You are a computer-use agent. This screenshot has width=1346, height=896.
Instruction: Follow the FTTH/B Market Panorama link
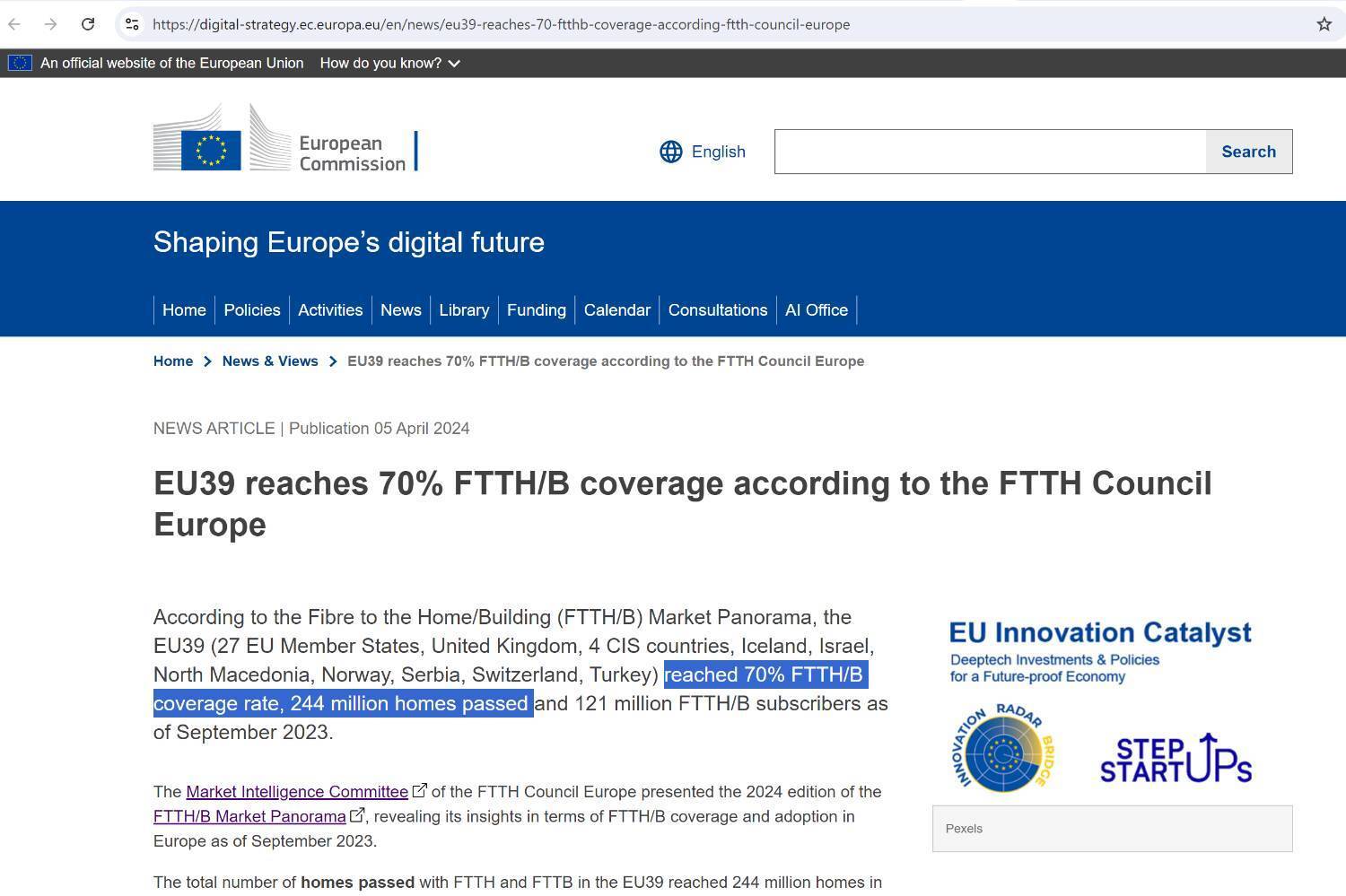pyautogui.click(x=249, y=817)
